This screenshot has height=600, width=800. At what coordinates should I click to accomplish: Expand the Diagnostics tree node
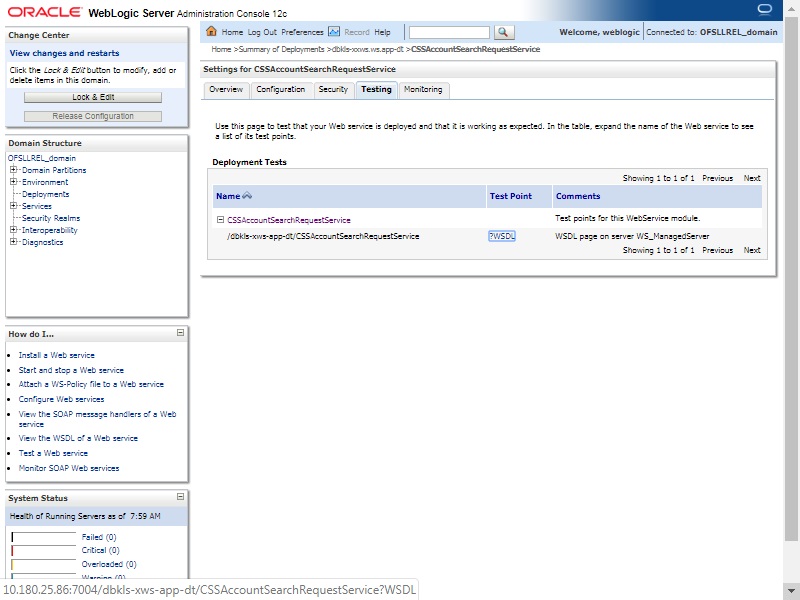[x=14, y=242]
